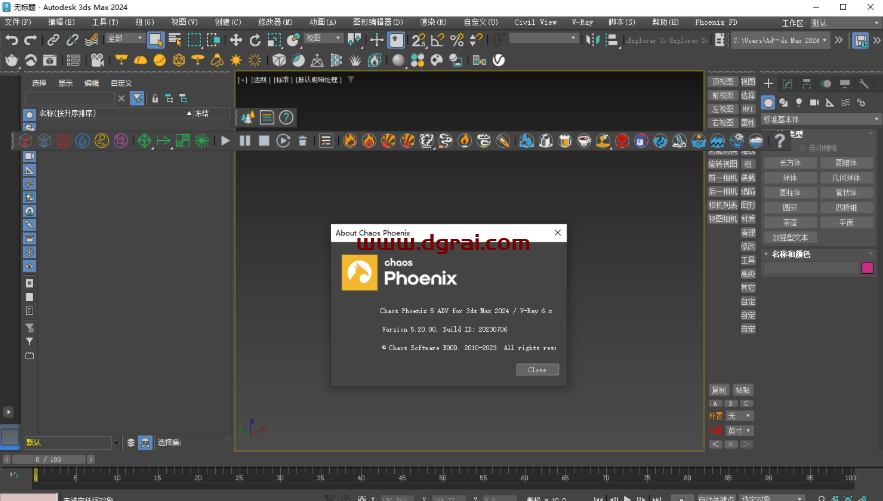Screen dimensions: 883x501
Task: Toggle the Helpers category button
Action: coord(830,102)
